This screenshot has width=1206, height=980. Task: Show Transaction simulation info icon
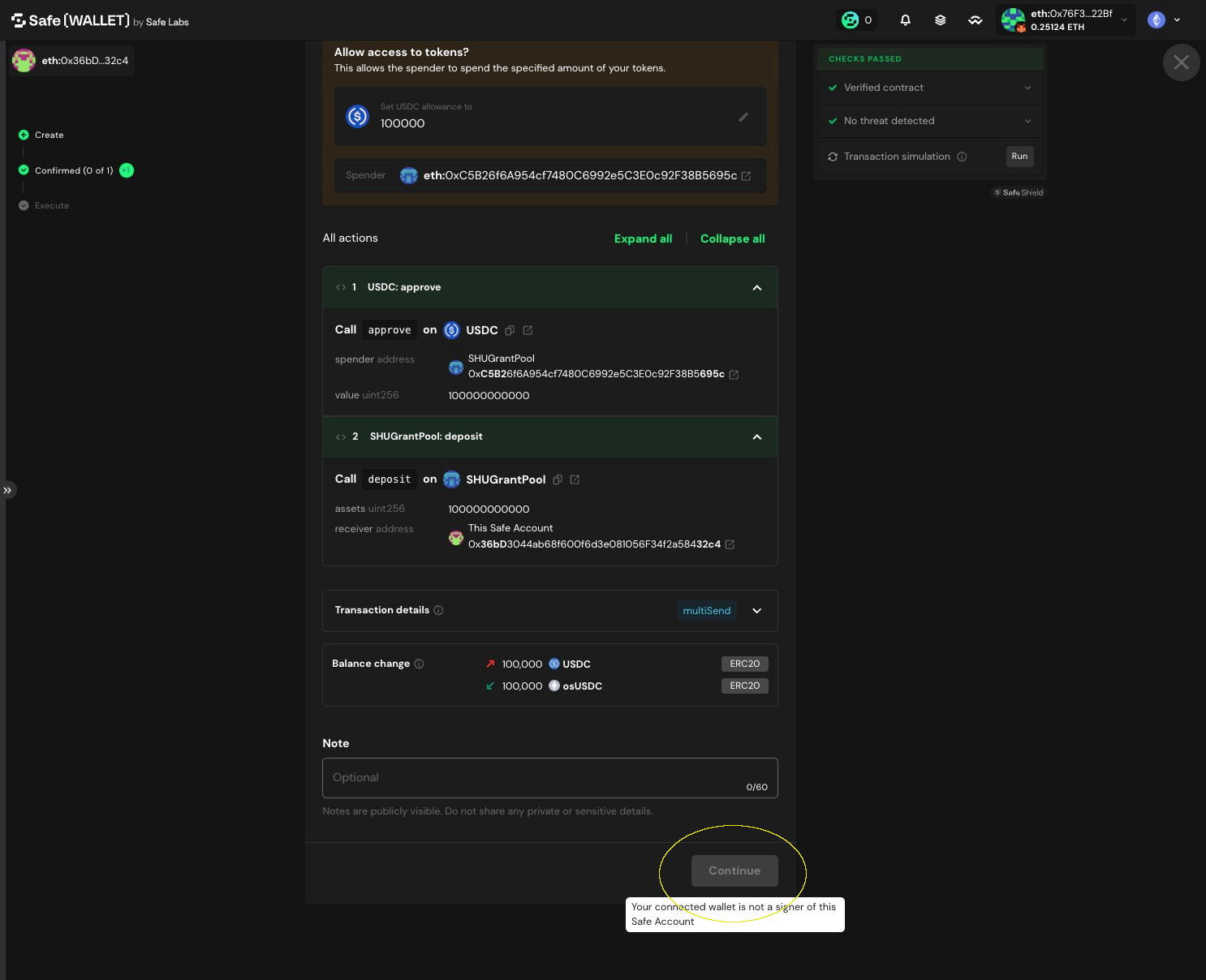pos(962,157)
